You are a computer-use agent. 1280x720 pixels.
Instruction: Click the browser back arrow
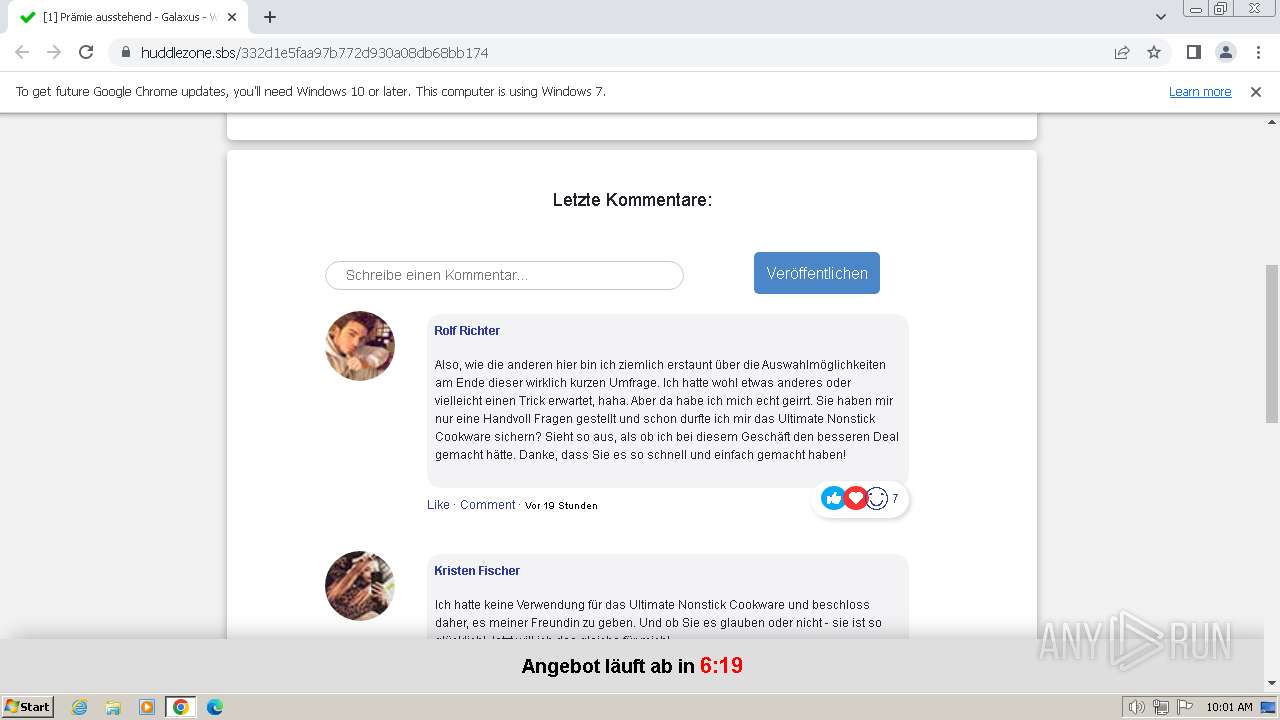22,52
